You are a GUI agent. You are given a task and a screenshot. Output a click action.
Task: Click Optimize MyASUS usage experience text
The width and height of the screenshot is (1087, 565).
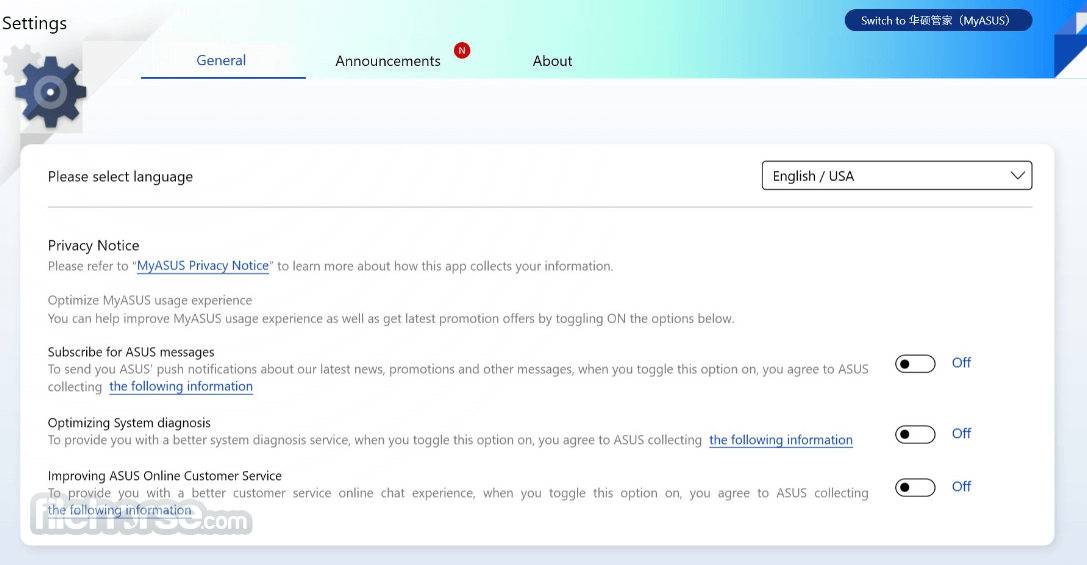pos(150,300)
